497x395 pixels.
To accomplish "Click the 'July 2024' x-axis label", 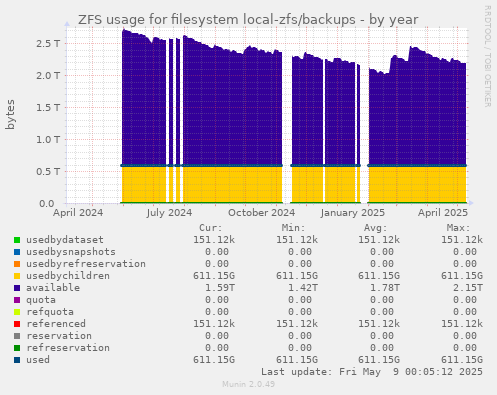I will point(169,213).
